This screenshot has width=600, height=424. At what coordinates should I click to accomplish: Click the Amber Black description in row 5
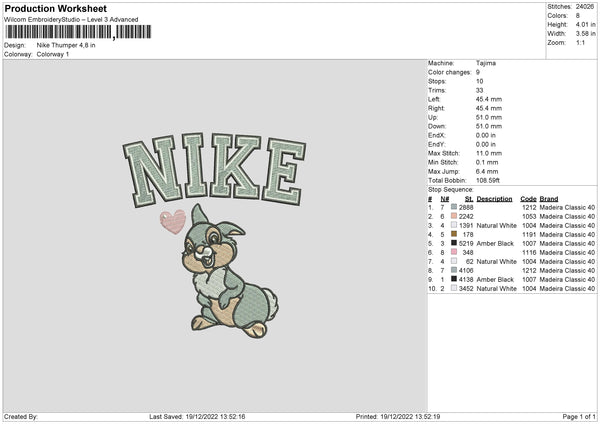495,243
